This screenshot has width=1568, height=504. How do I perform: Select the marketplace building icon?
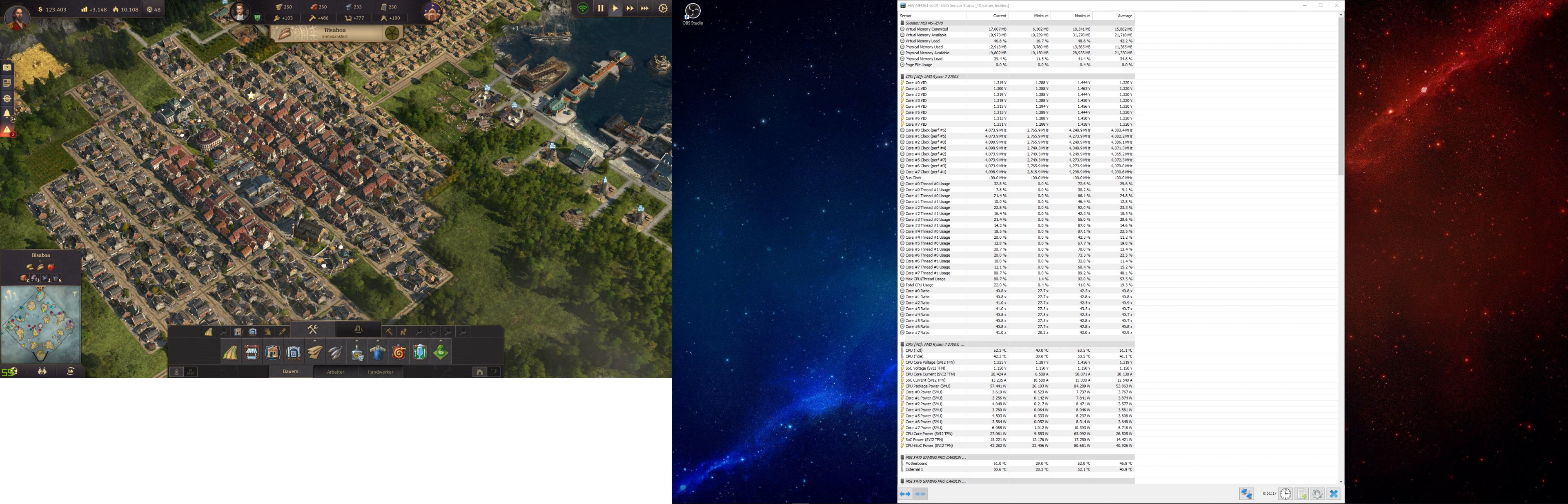(x=252, y=353)
